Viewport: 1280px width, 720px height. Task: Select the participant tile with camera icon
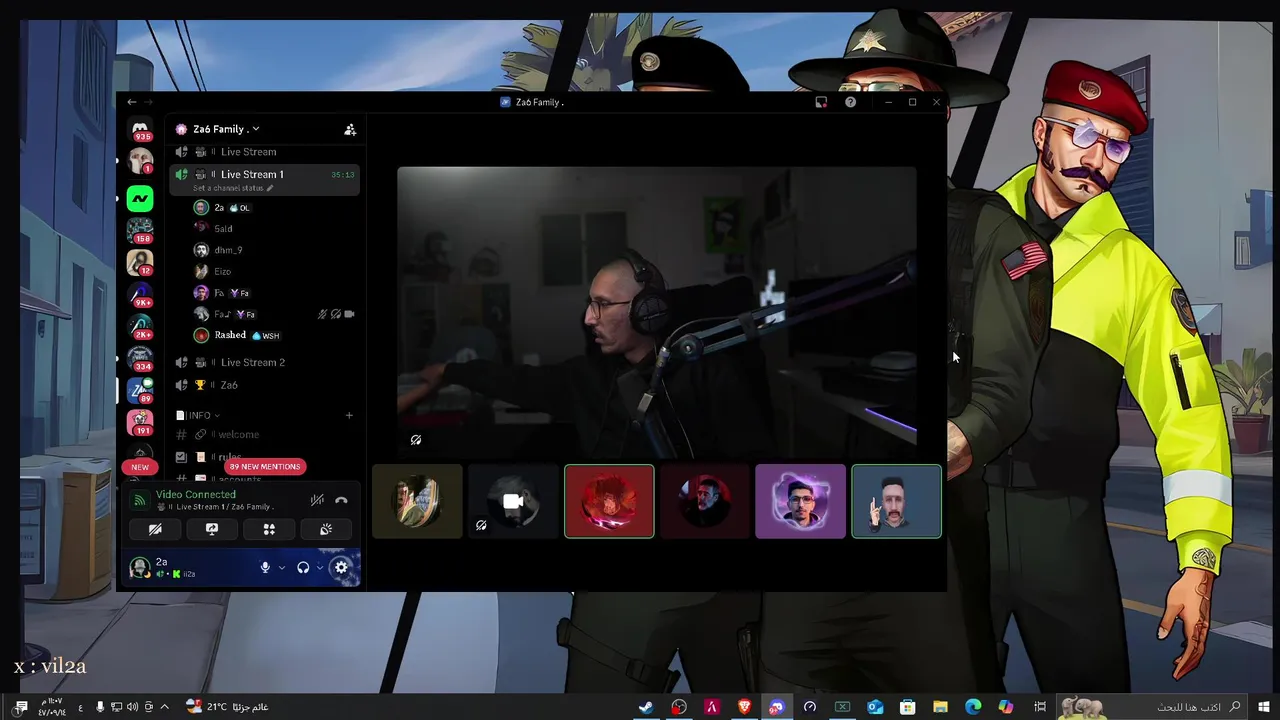point(513,501)
